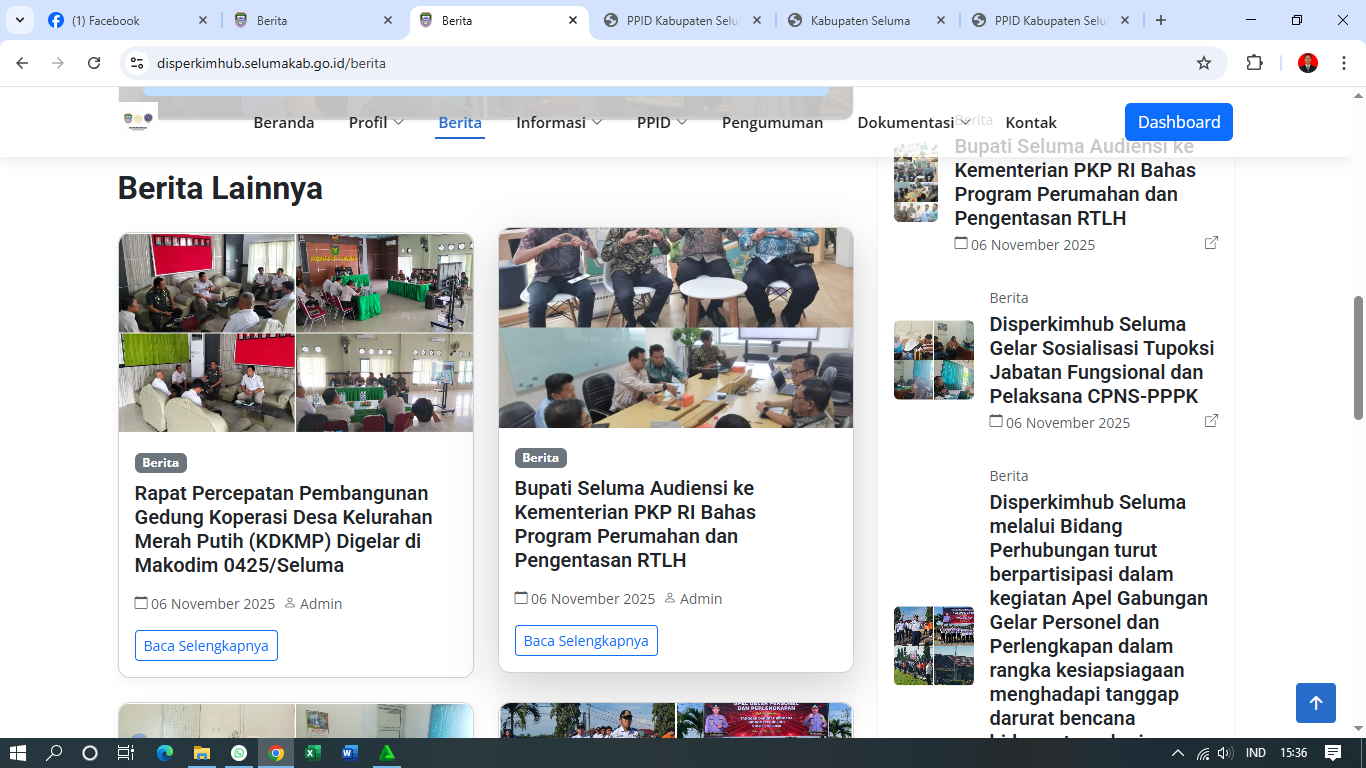The height and width of the screenshot is (768, 1366).
Task: Click Baca Selengkapnya under Rapat Percepatan article
Action: click(206, 646)
